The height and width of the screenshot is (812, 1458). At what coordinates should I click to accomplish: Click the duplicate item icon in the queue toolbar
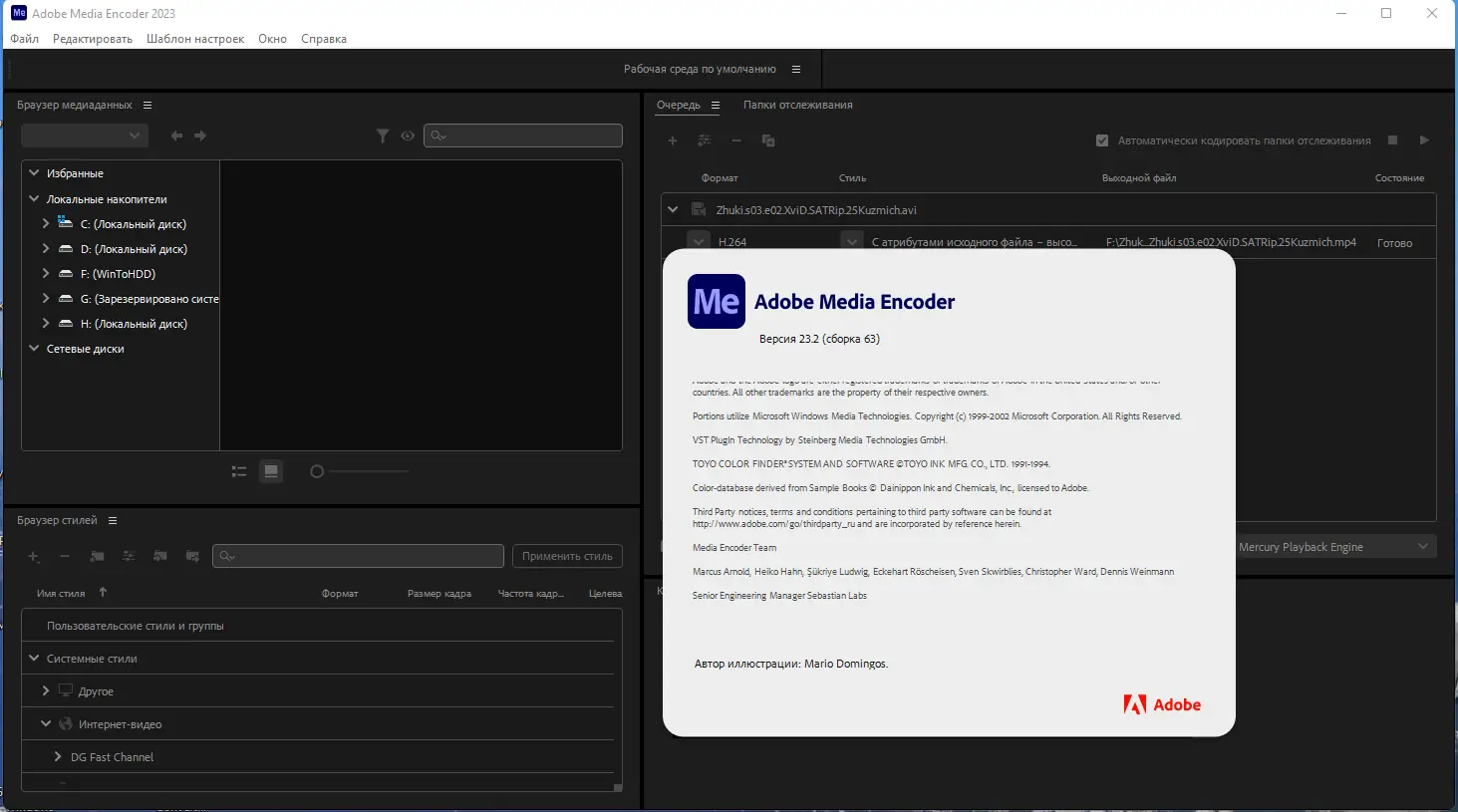(x=768, y=140)
